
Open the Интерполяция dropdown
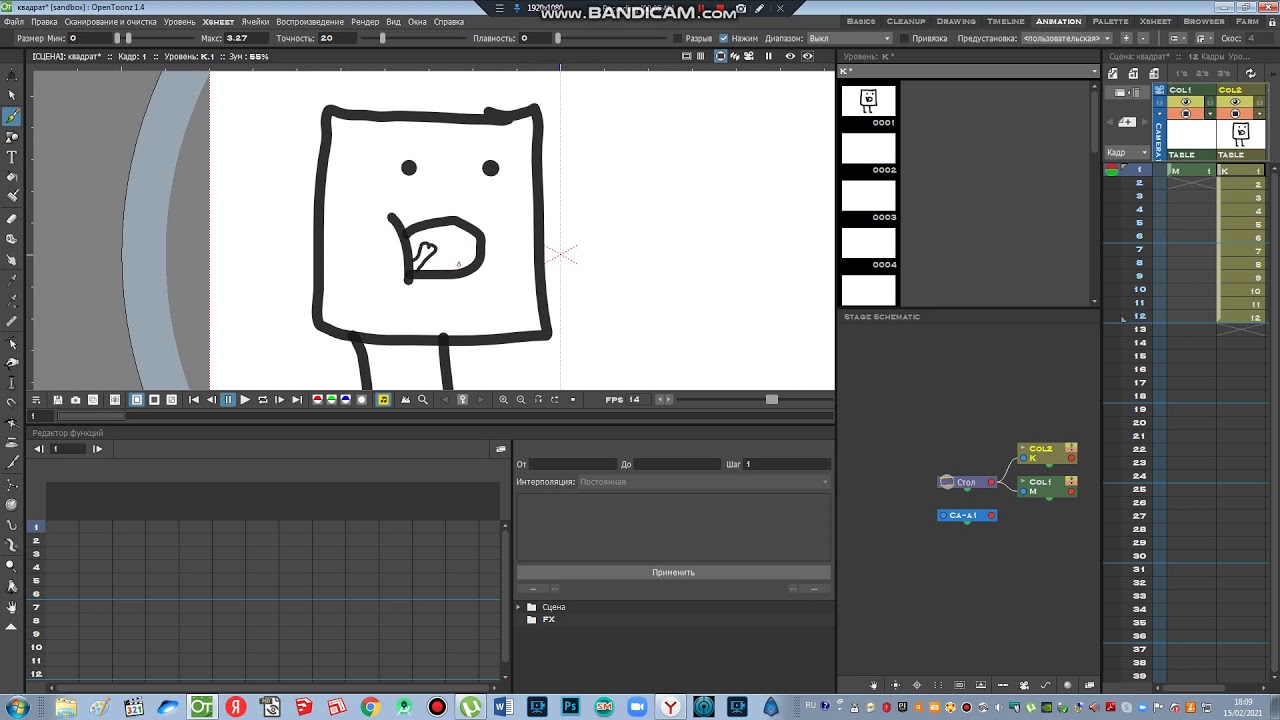click(704, 482)
